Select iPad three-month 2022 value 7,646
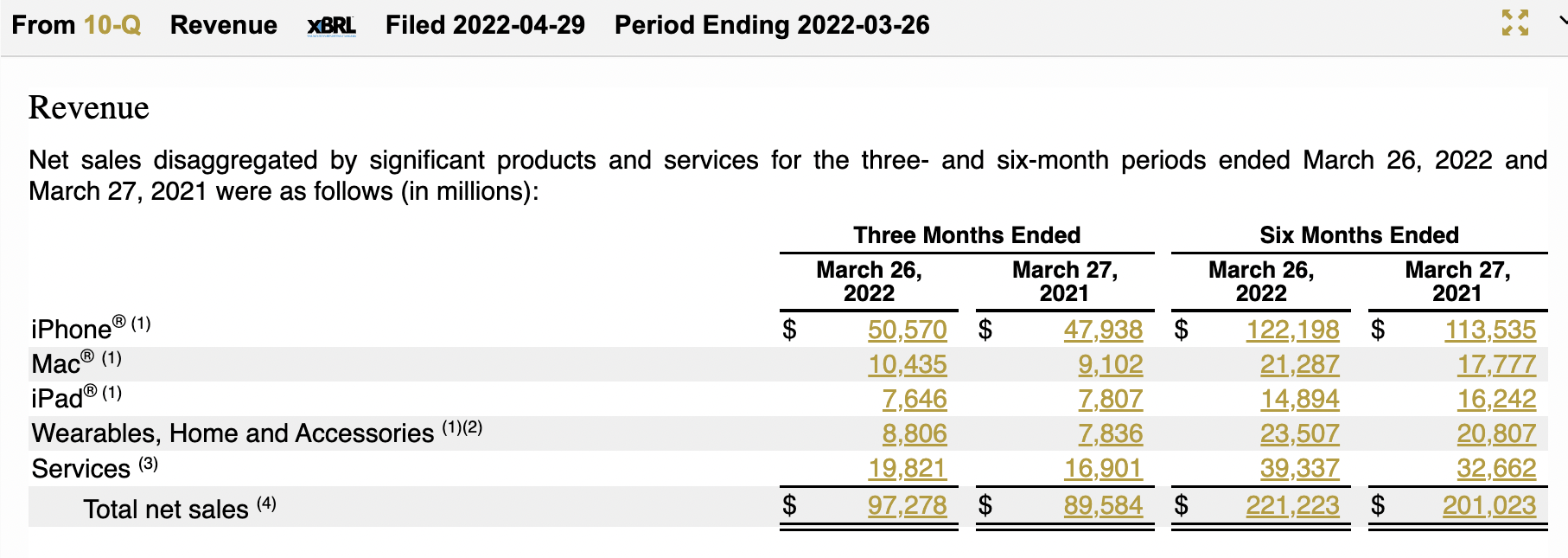Viewport: 1568px width, 558px height. (x=914, y=399)
